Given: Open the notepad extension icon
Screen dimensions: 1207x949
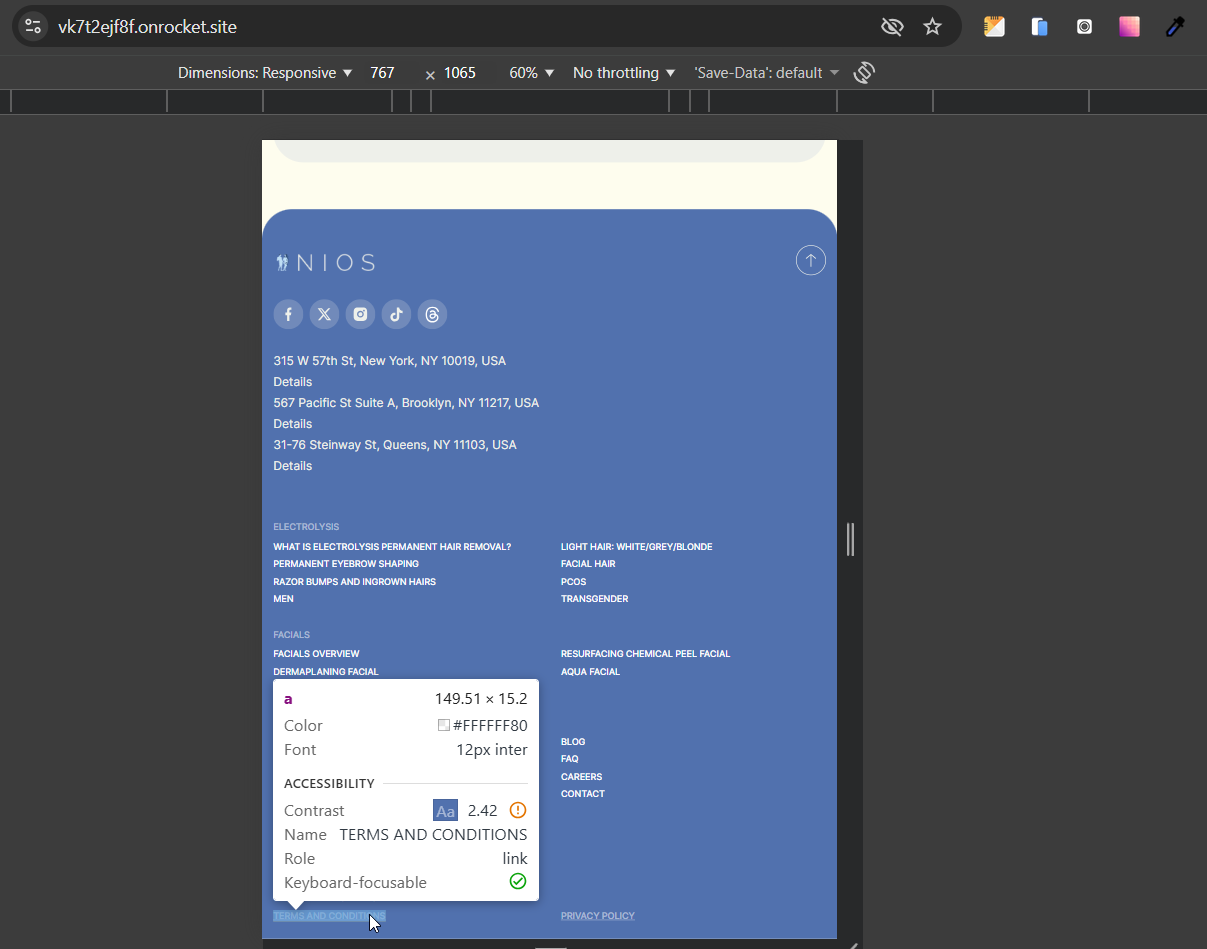Looking at the screenshot, I should [x=994, y=27].
